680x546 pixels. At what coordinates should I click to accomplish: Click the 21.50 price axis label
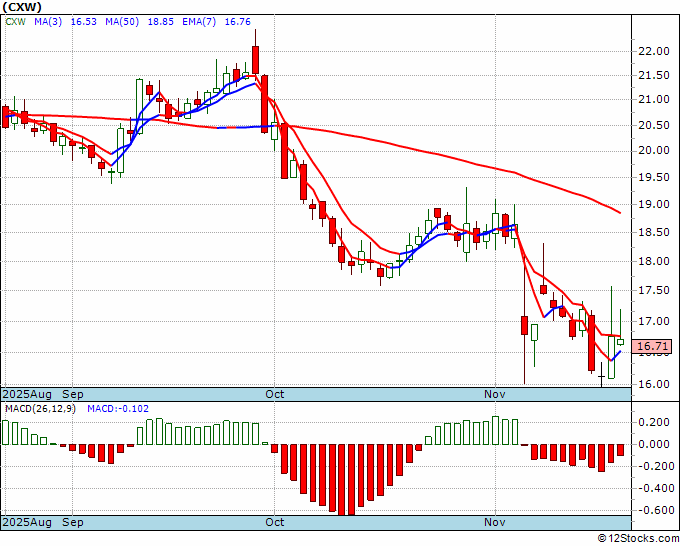tap(654, 75)
